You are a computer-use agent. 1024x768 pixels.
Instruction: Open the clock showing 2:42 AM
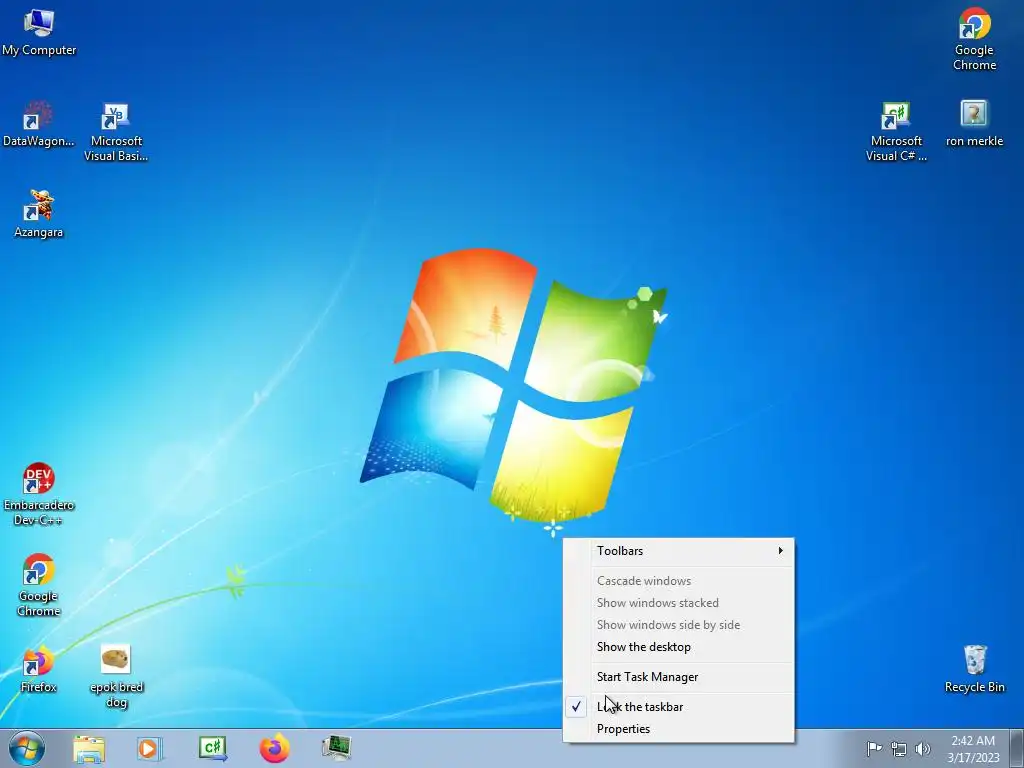tap(973, 749)
